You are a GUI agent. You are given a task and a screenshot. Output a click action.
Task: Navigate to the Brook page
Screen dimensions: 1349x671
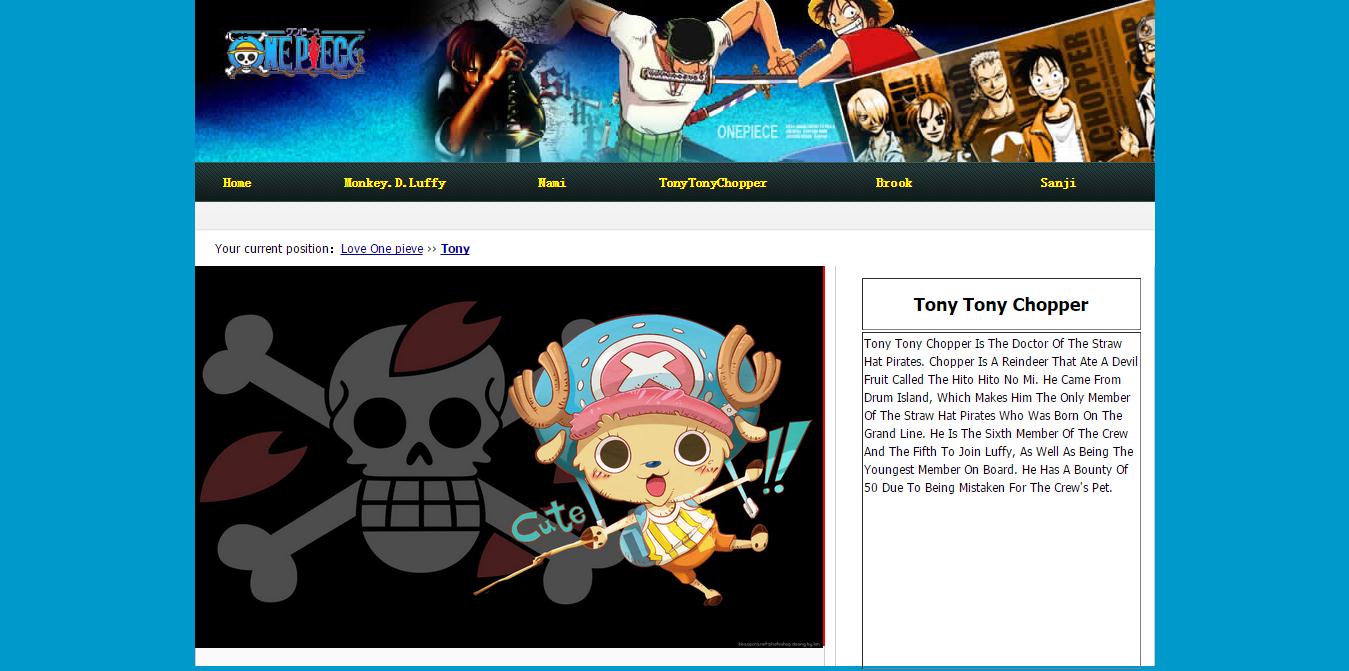[x=893, y=183]
